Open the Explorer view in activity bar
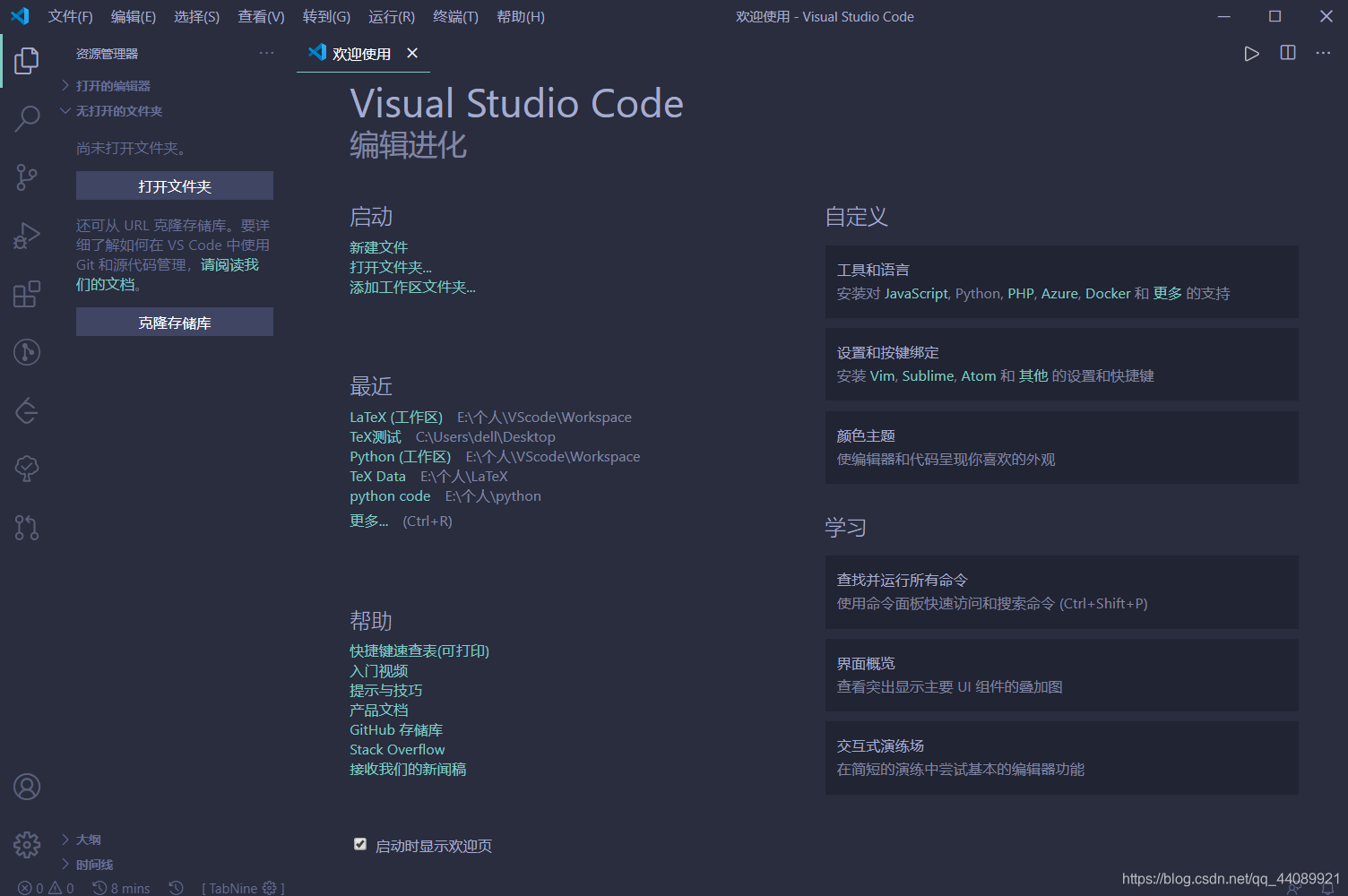The height and width of the screenshot is (896, 1348). tap(27, 60)
